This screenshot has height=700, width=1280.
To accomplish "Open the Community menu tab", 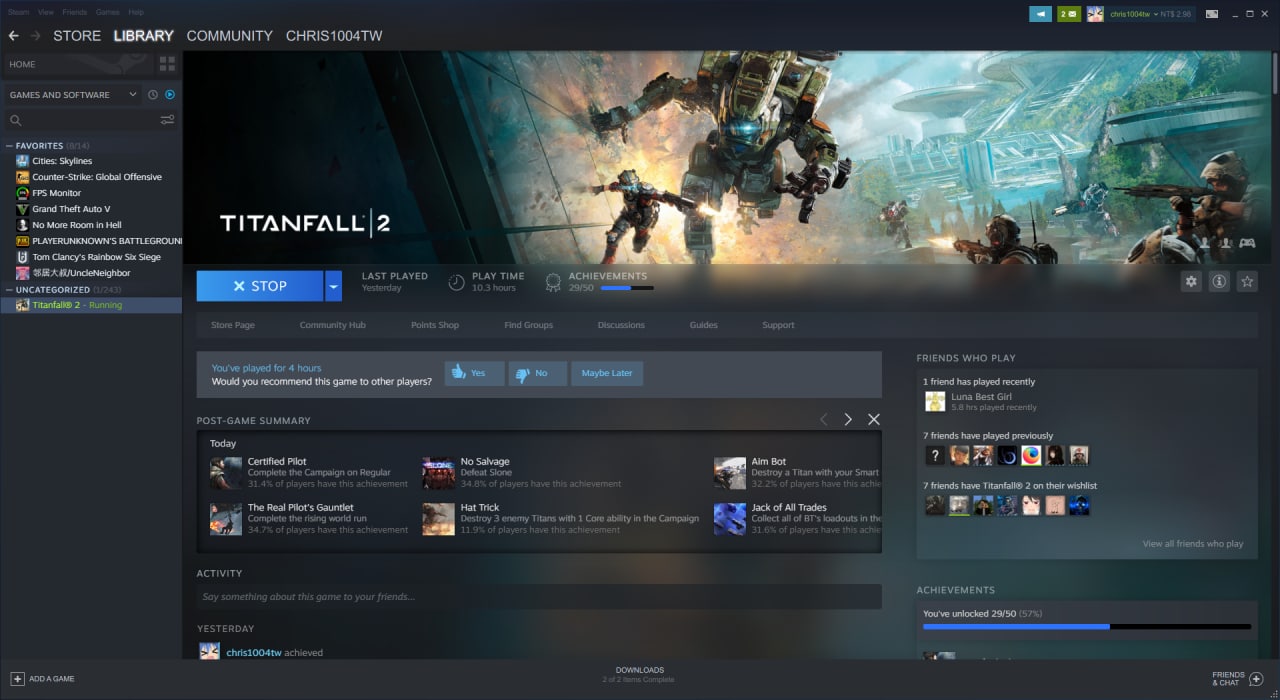I will coord(229,36).
